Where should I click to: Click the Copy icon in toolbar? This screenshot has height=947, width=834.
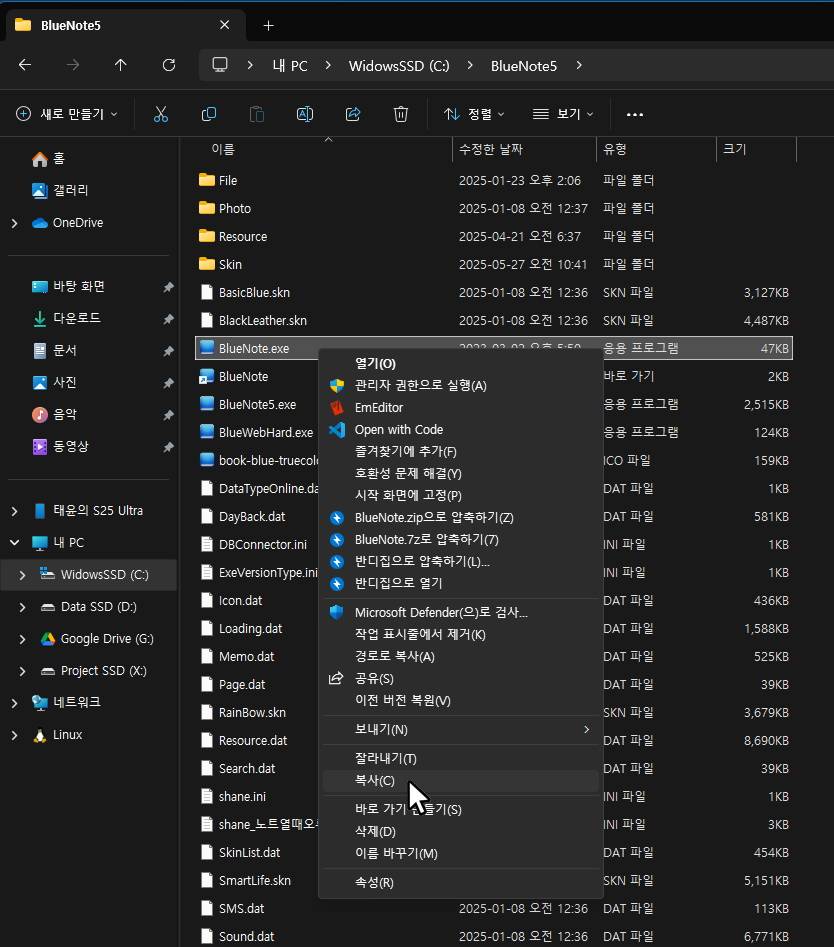[x=209, y=114]
